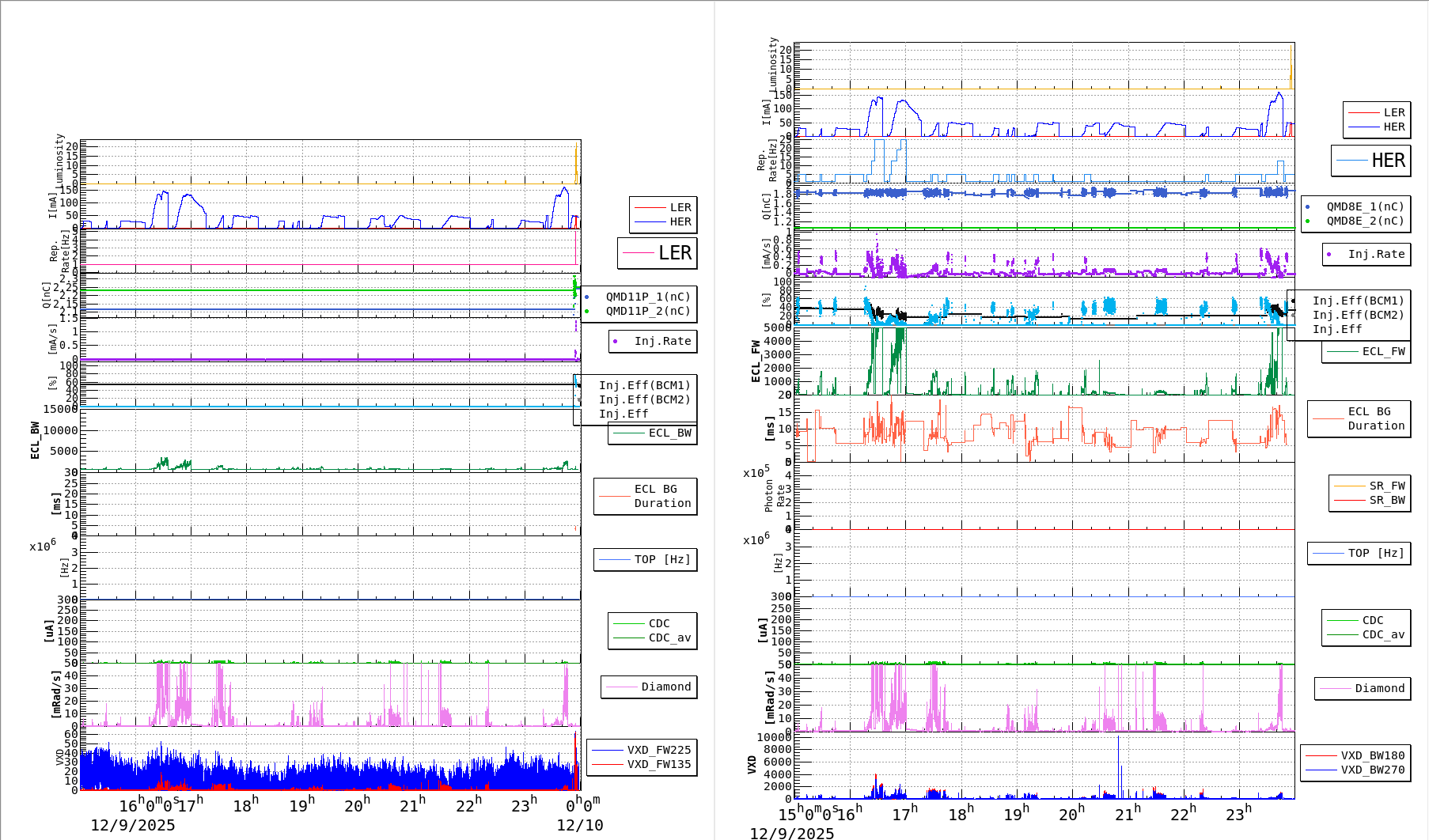
Task: Select the QMD11P_1(nC) legend entry
Action: 647,297
